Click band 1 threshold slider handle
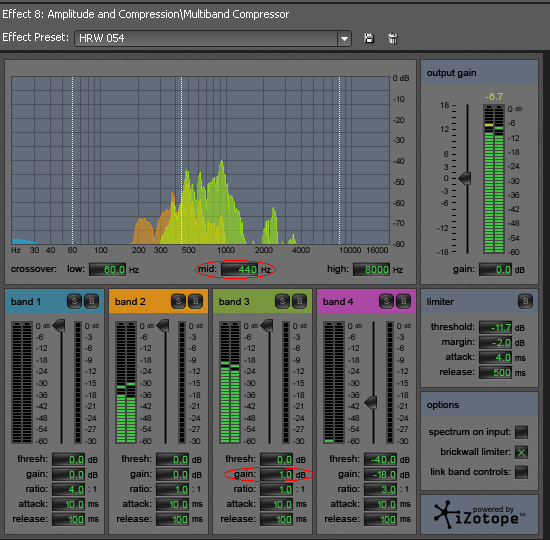The height and width of the screenshot is (540, 550). click(x=59, y=325)
